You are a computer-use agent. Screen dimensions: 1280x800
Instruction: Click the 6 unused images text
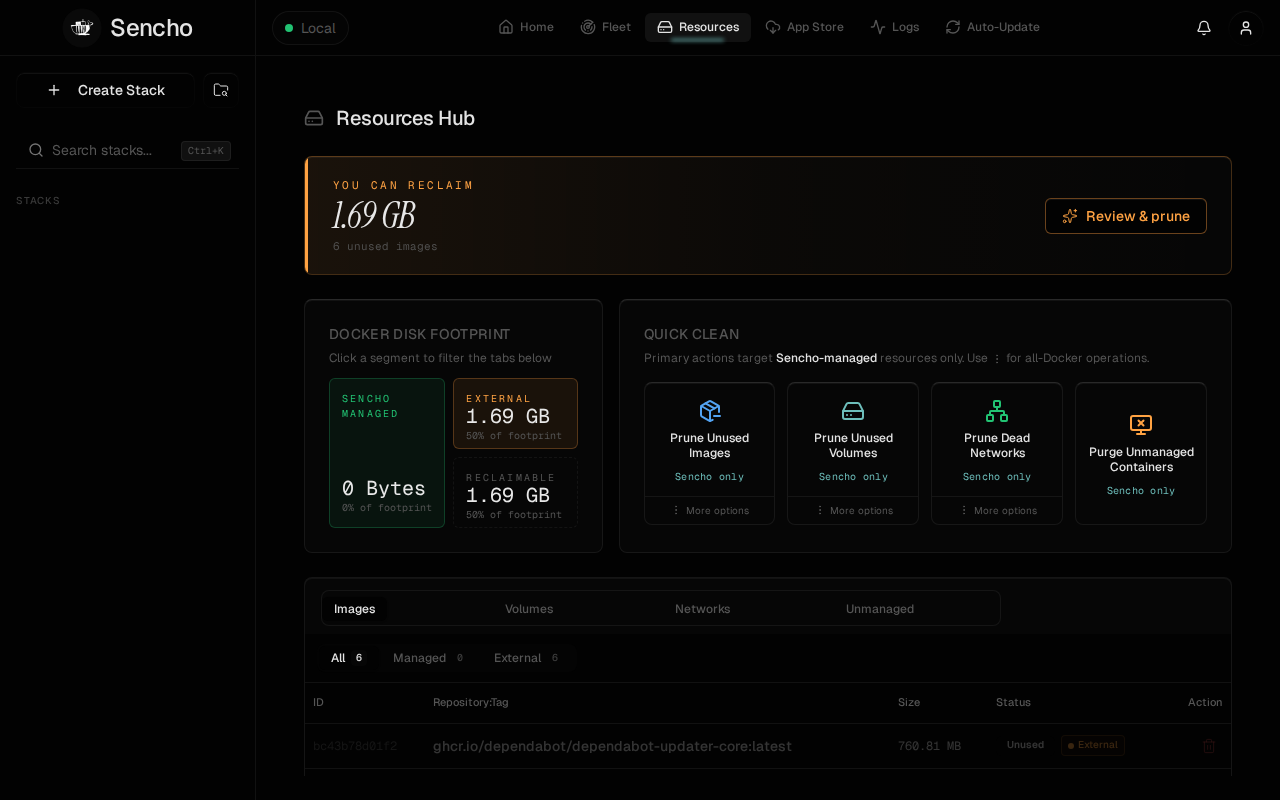click(x=385, y=246)
